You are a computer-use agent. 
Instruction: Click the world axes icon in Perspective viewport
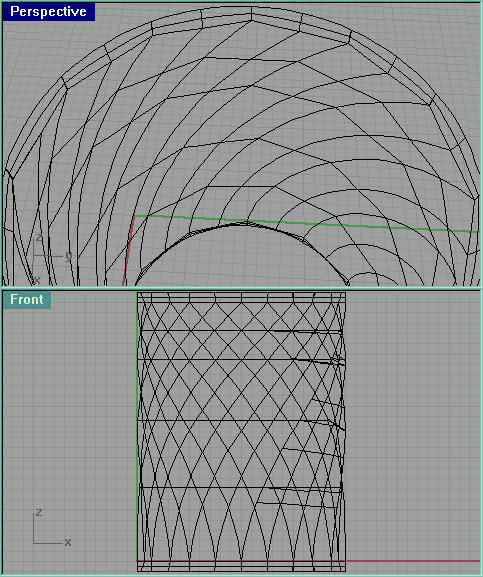pyautogui.click(x=51, y=259)
